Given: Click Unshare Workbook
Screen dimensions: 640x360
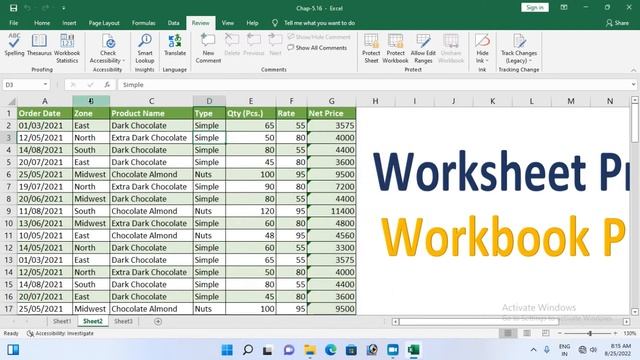Looking at the screenshot, I should coord(451,49).
